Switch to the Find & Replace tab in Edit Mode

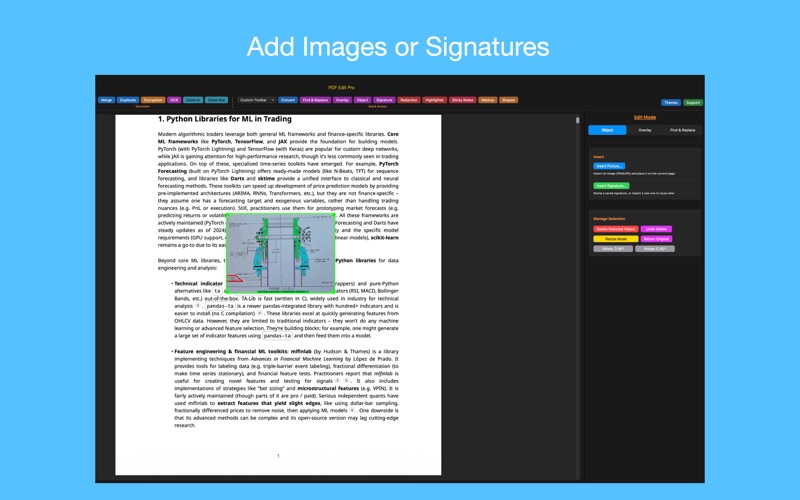(x=683, y=130)
